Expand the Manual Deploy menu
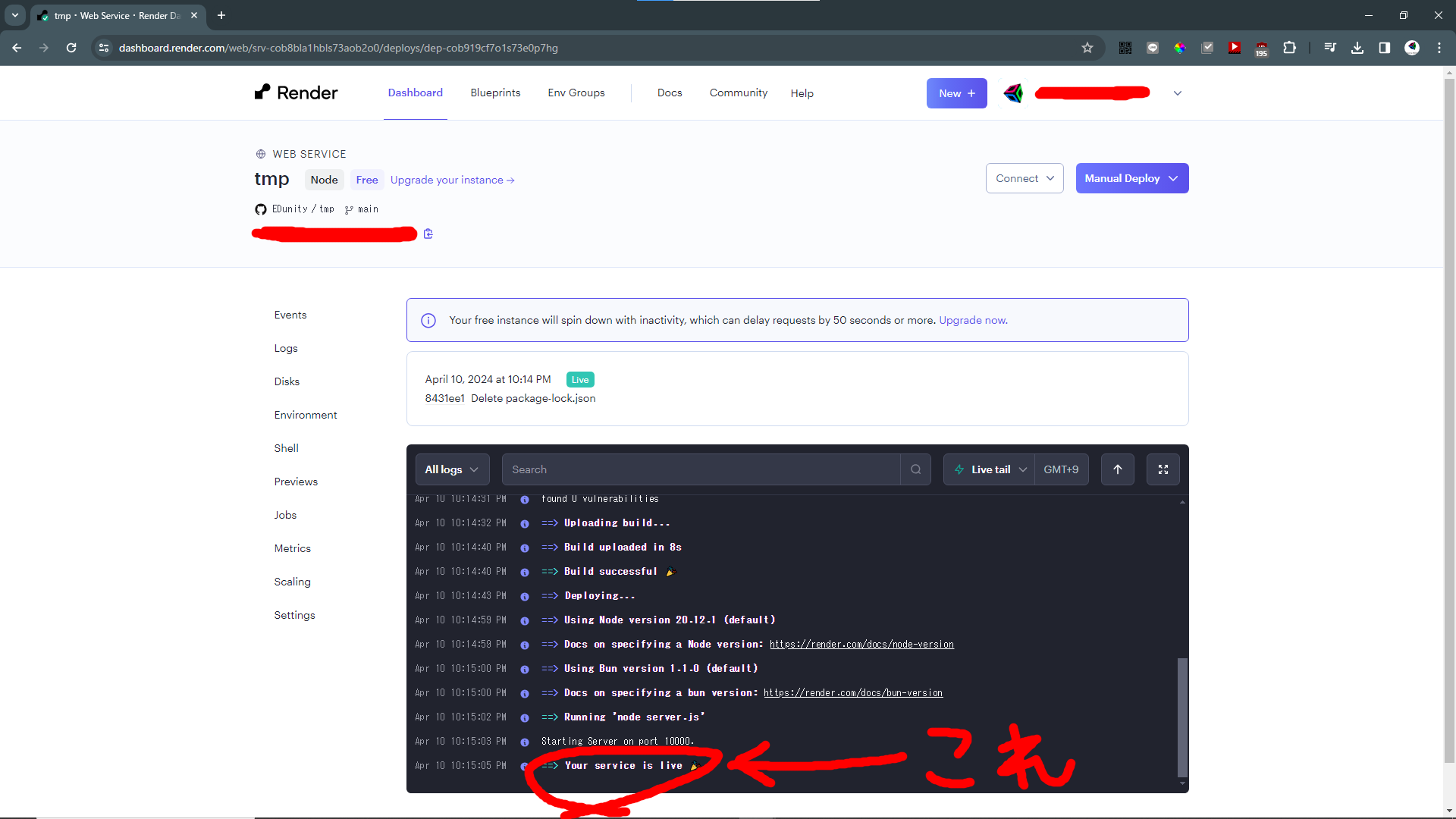 pos(1131,178)
